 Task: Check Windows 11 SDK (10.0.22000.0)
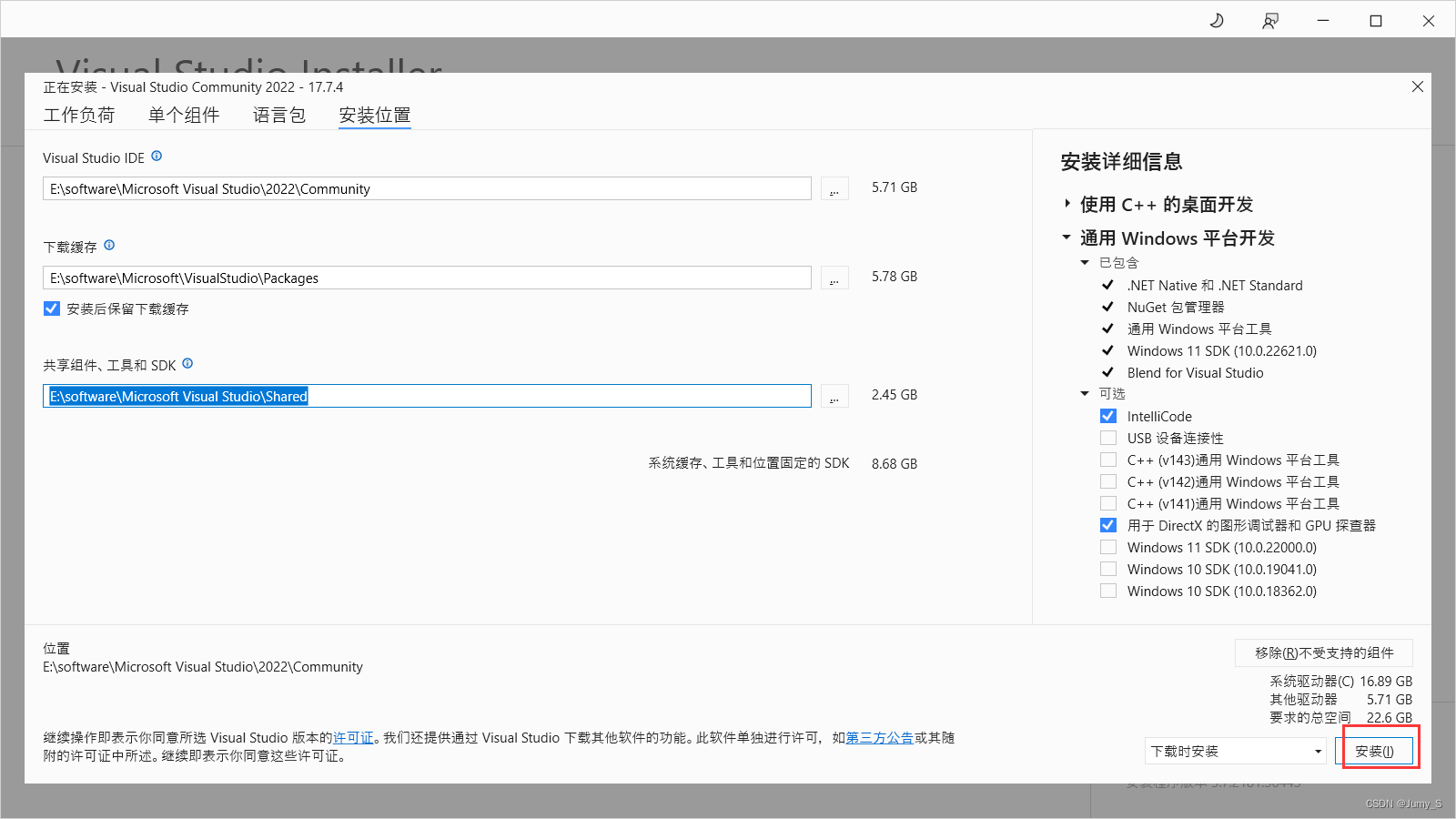click(x=1108, y=547)
